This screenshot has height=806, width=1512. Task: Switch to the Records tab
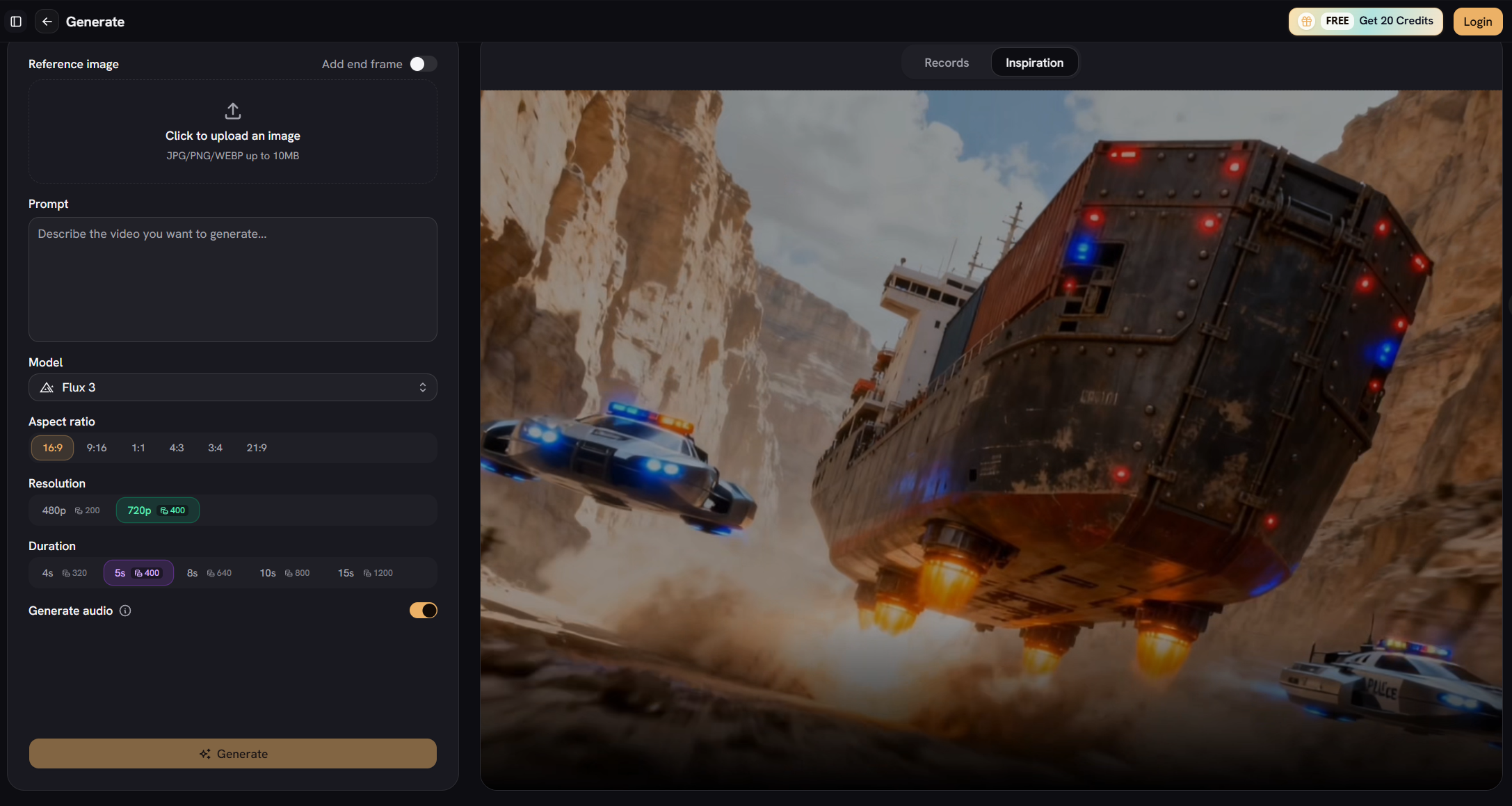point(947,63)
